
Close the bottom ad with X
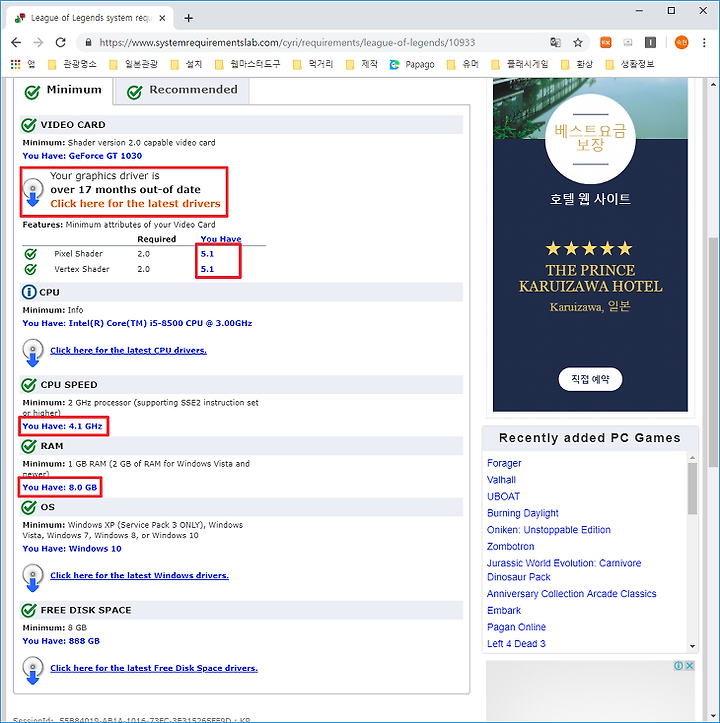point(689,665)
